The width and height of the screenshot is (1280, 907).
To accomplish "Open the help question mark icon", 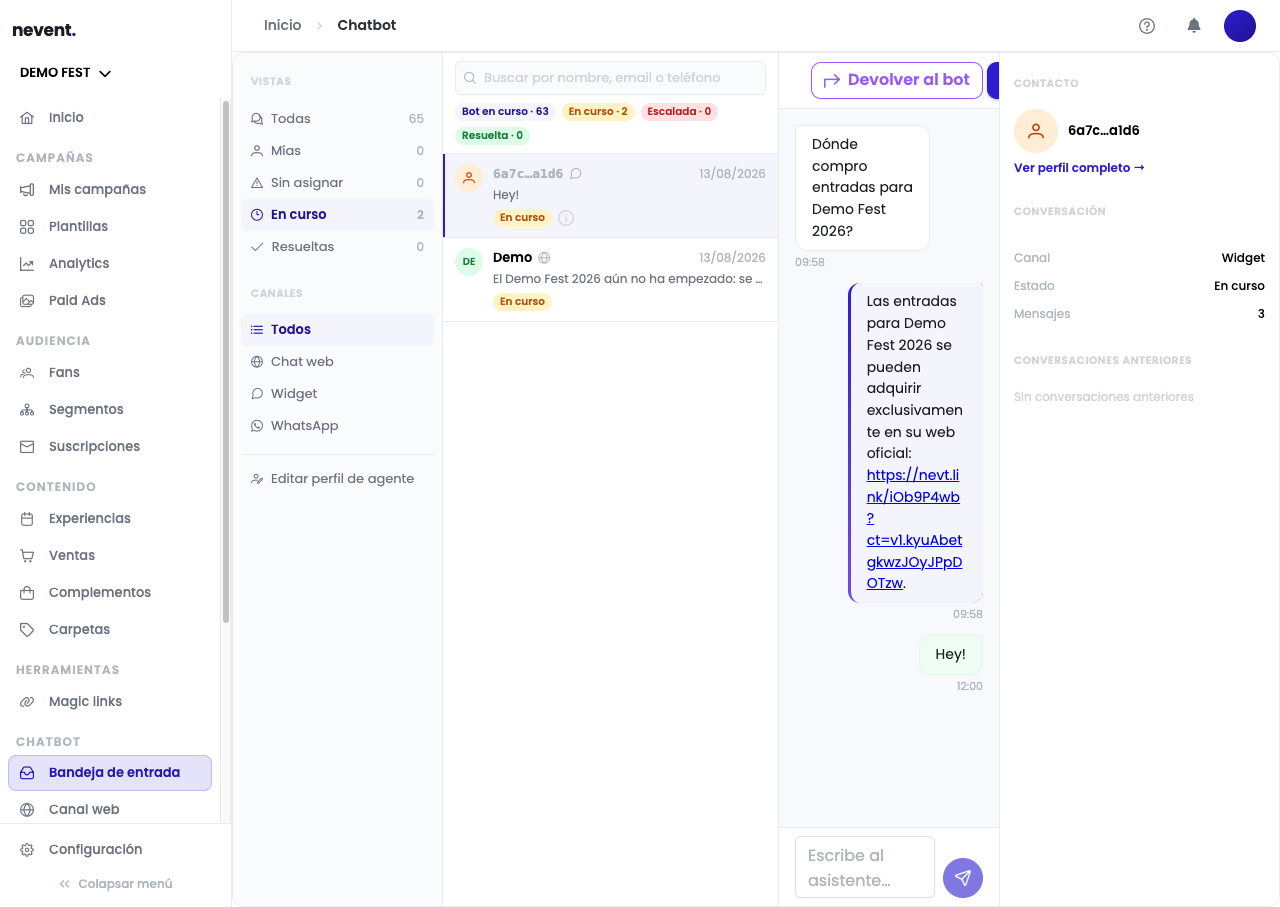I will [x=1147, y=26].
